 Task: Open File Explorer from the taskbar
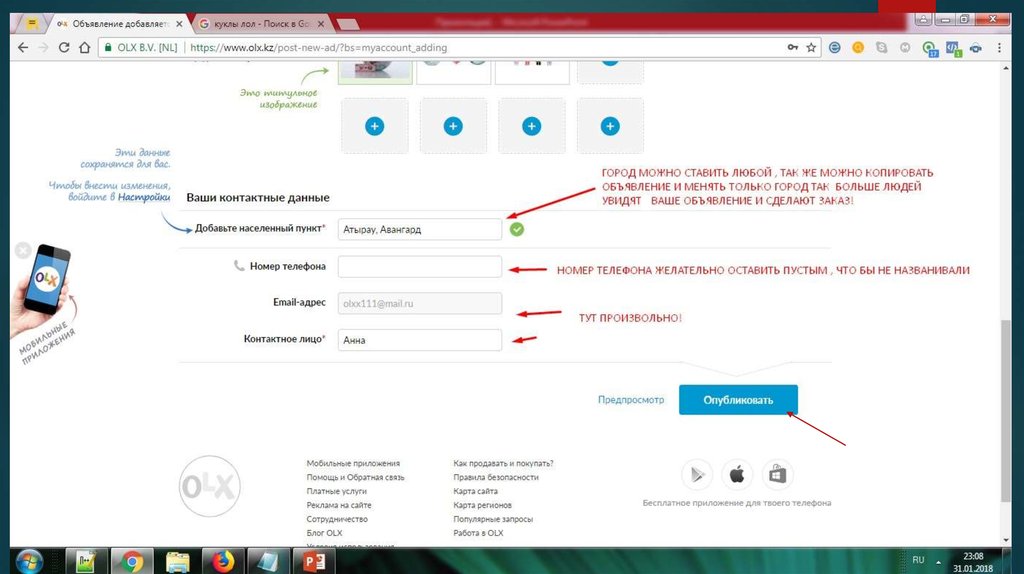177,562
